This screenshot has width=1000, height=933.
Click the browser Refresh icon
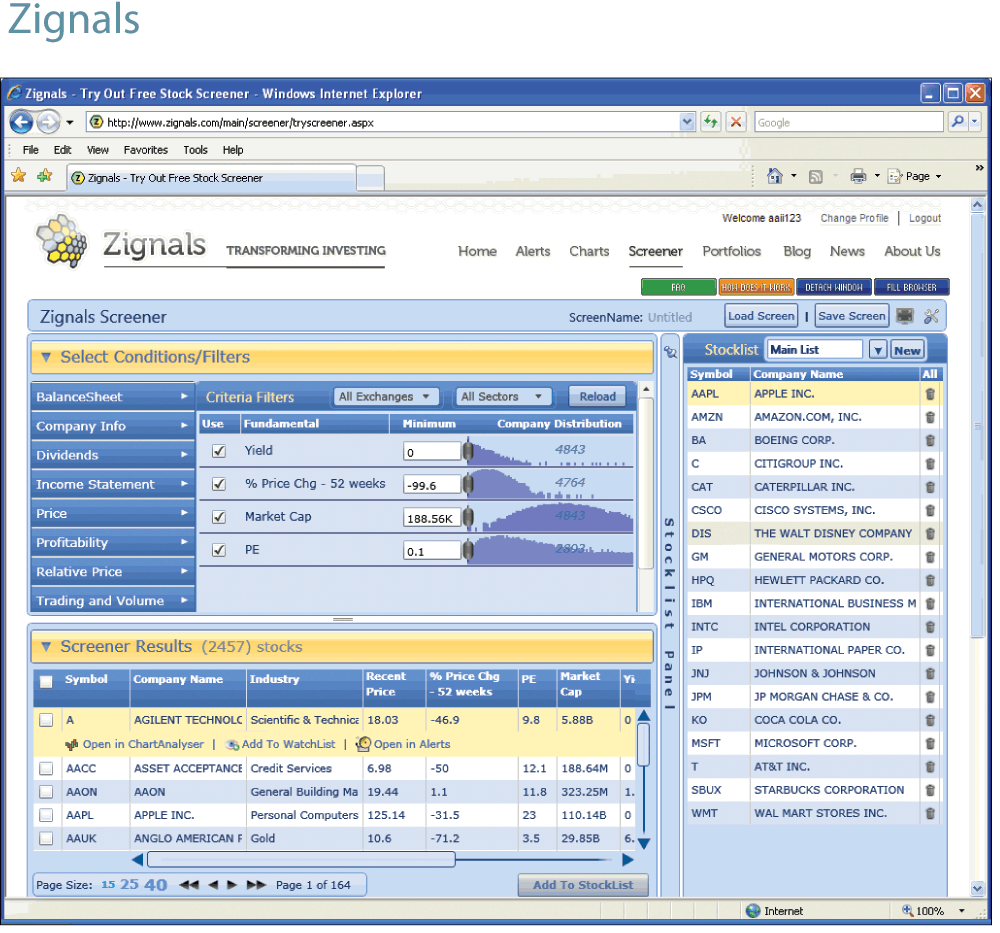tap(711, 122)
